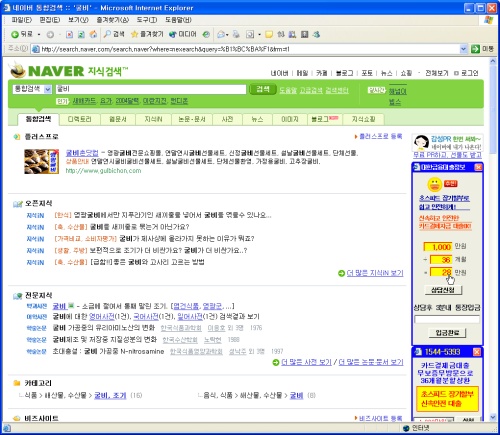500x435 pixels.
Task: Switch to the 지식쇼핑 tab
Action: click(x=363, y=119)
